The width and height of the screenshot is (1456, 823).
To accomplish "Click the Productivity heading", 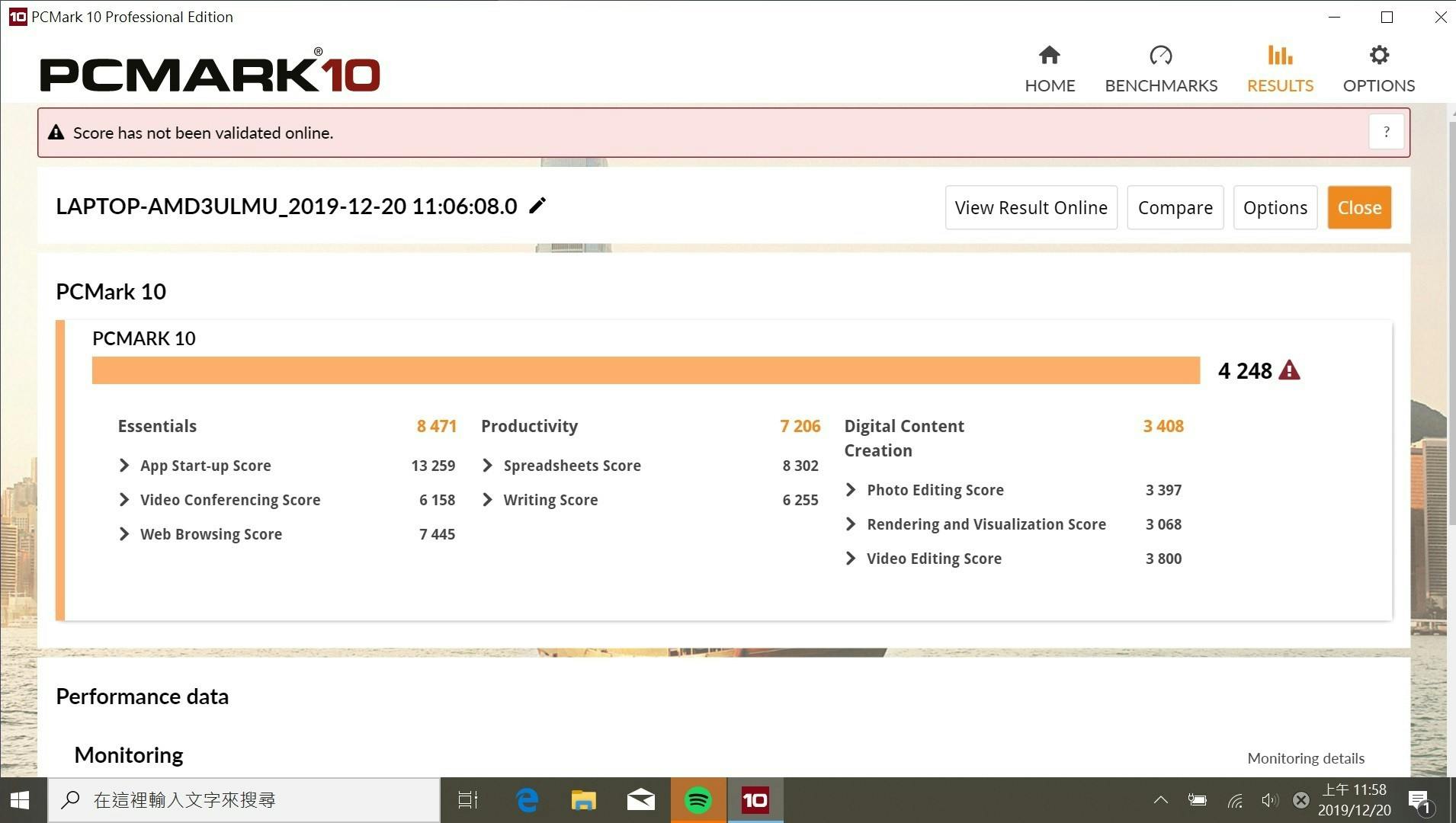I will 529,426.
